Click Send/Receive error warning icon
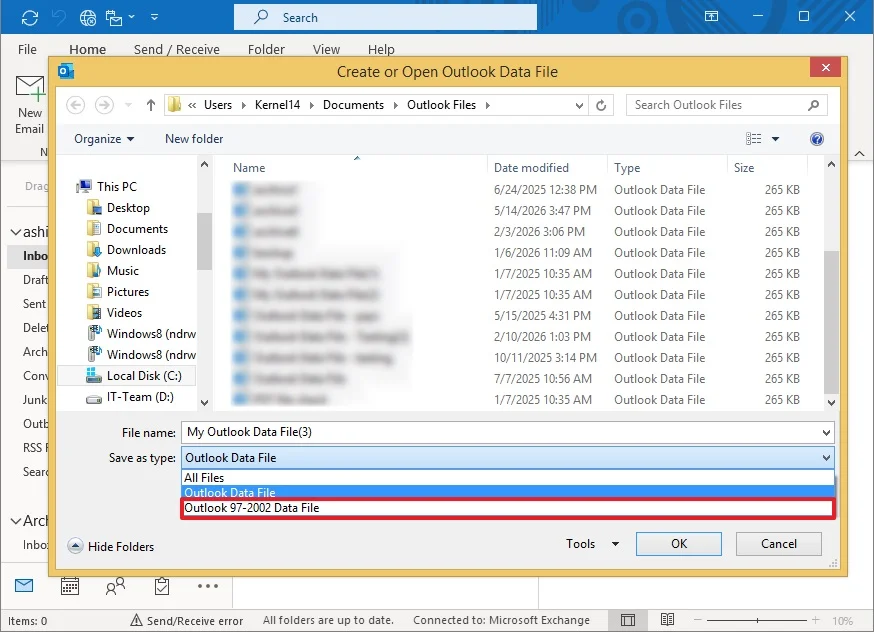The height and width of the screenshot is (632, 874). [x=136, y=620]
